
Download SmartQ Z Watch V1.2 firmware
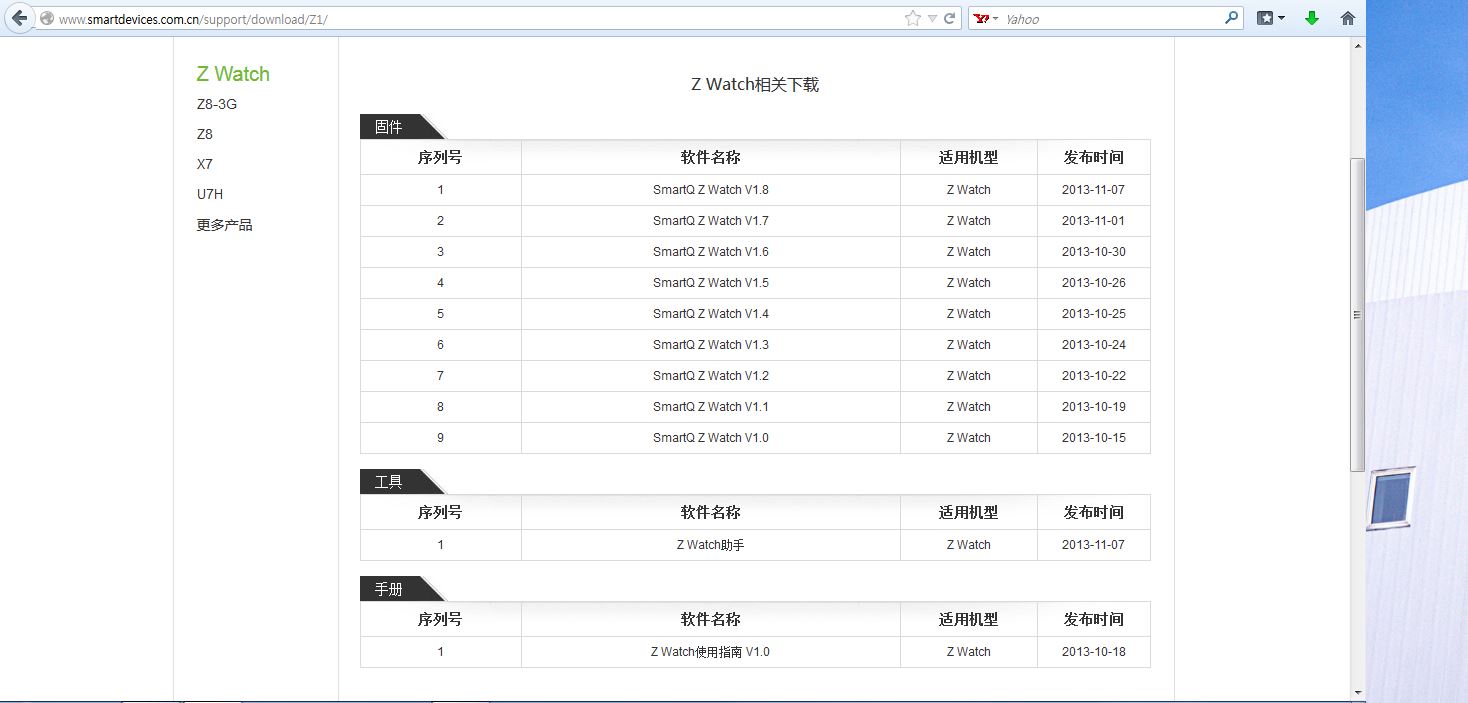click(711, 376)
